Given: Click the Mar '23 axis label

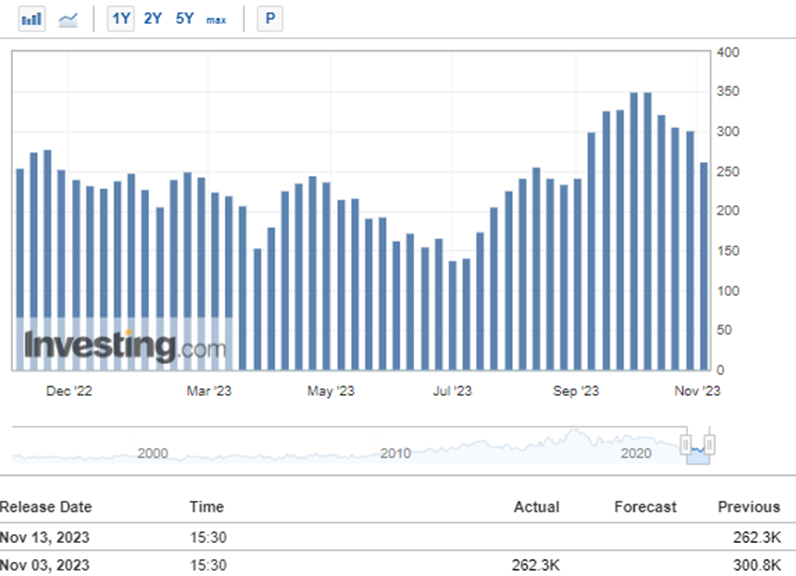Looking at the screenshot, I should point(209,391).
